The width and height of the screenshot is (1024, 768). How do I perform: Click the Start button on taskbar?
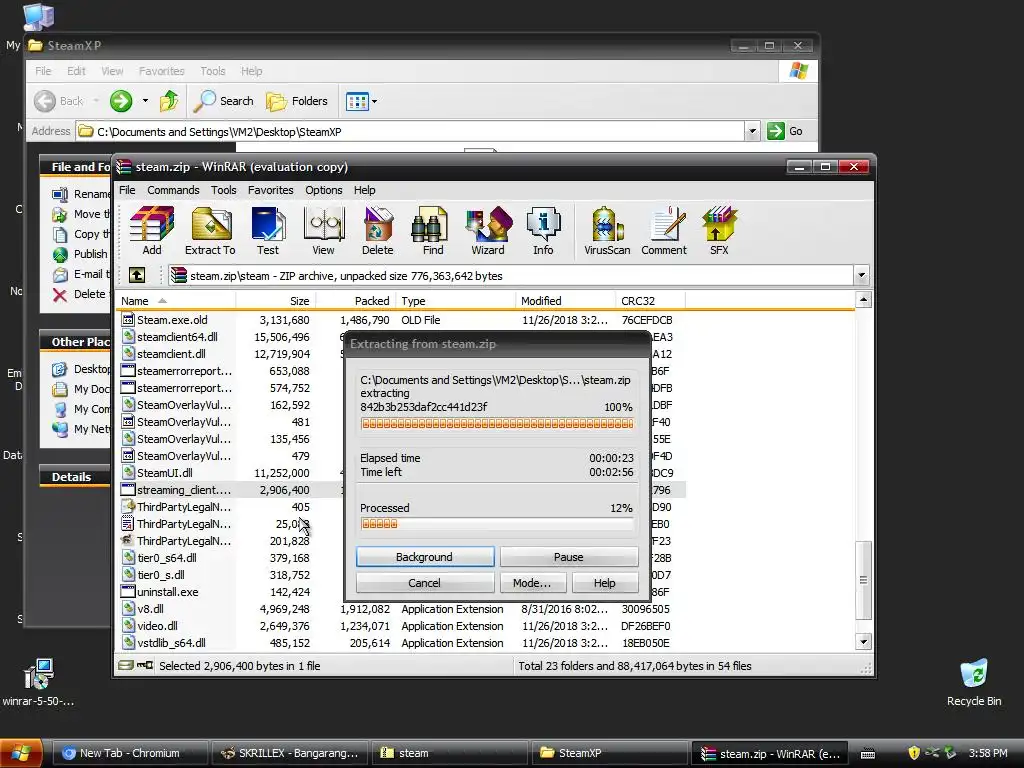(x=21, y=753)
